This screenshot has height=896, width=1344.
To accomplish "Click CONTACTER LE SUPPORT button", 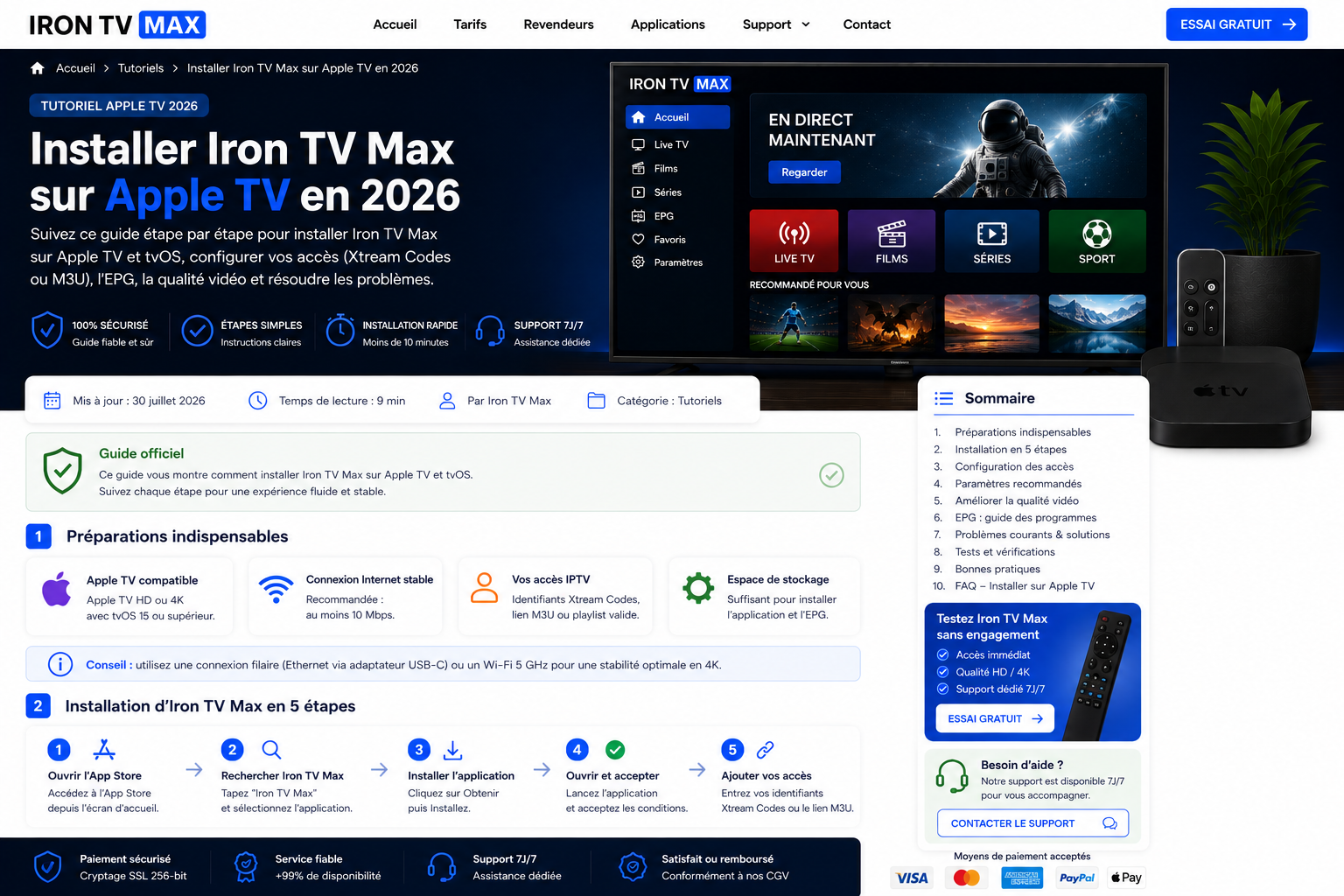I will pos(1032,823).
